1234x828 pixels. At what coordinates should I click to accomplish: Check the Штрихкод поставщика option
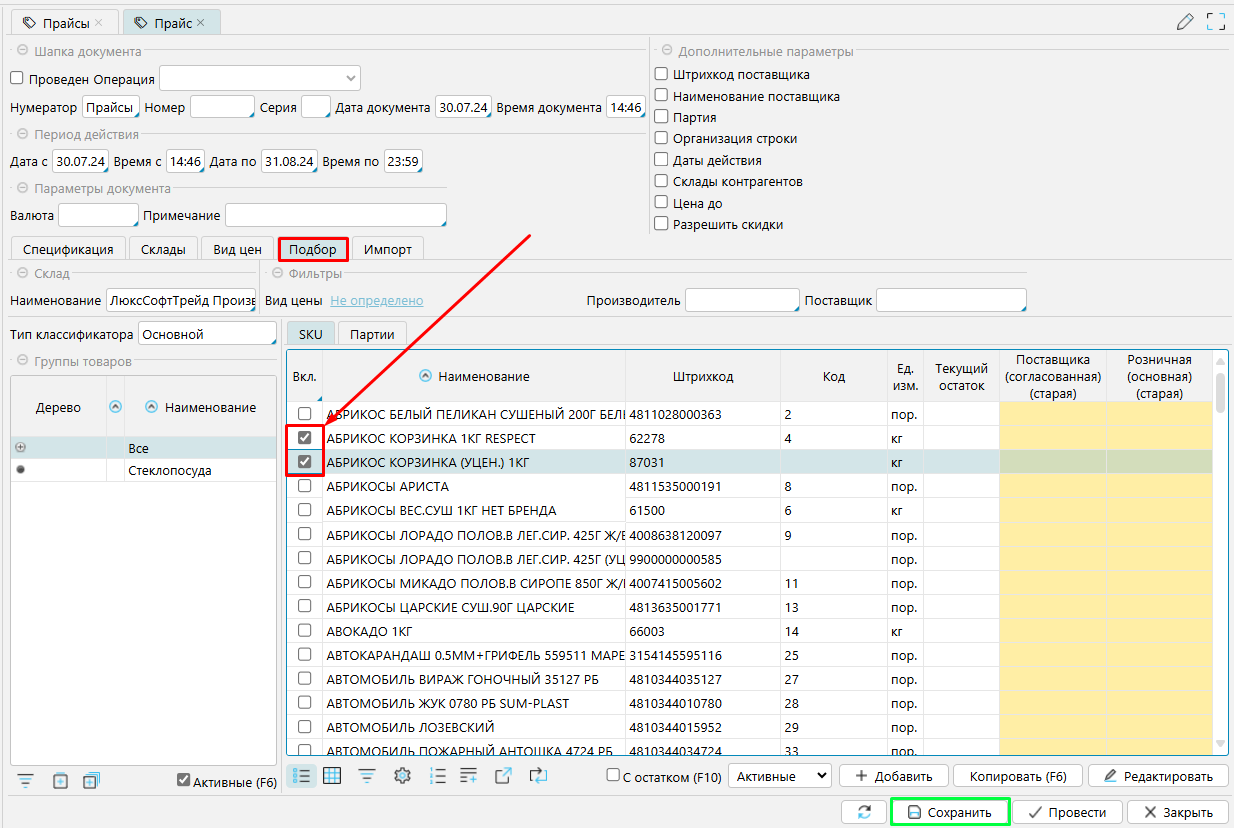point(661,74)
